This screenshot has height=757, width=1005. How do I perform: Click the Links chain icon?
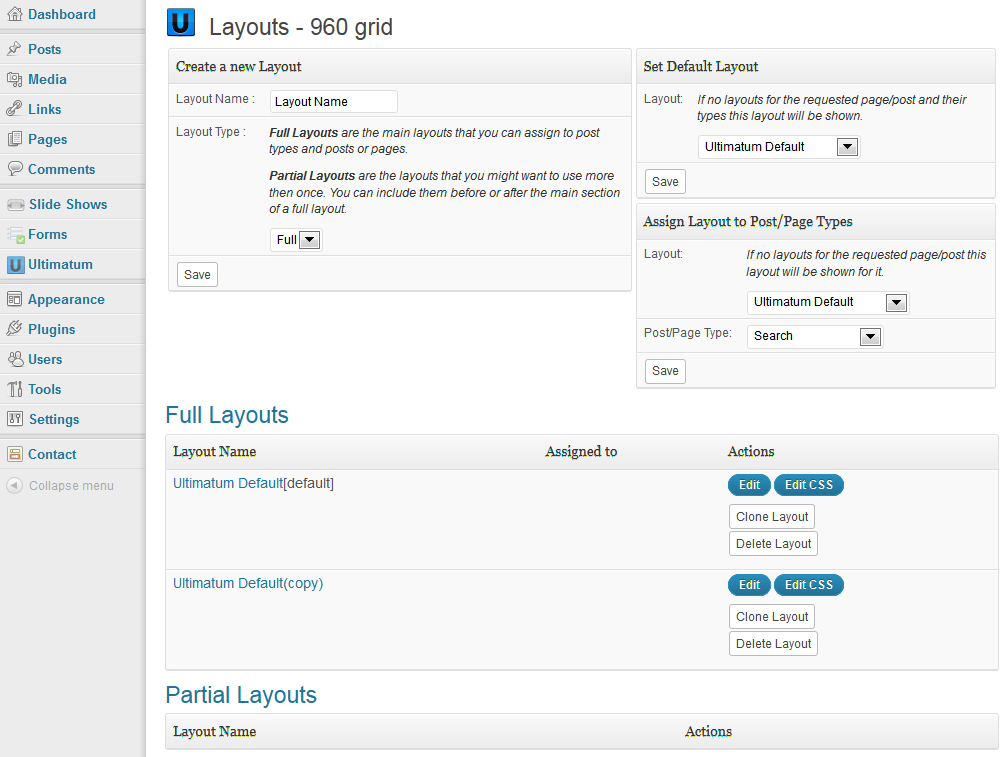(x=14, y=109)
